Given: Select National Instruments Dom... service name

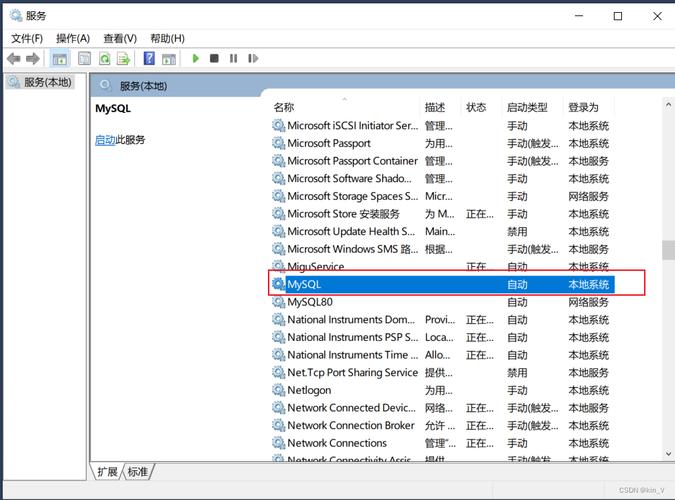Looking at the screenshot, I should (351, 320).
